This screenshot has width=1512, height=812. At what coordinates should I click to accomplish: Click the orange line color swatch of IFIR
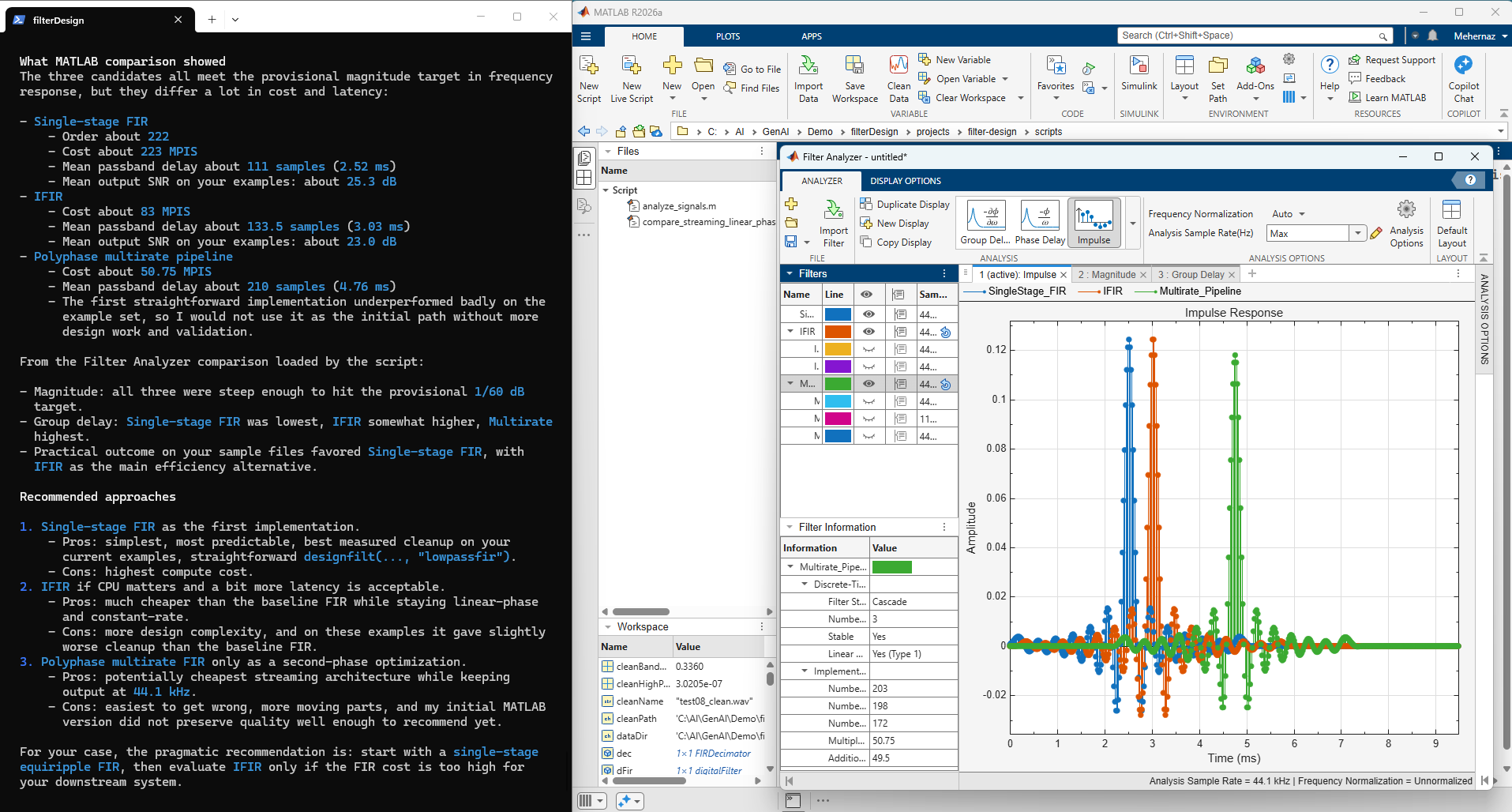[838, 332]
